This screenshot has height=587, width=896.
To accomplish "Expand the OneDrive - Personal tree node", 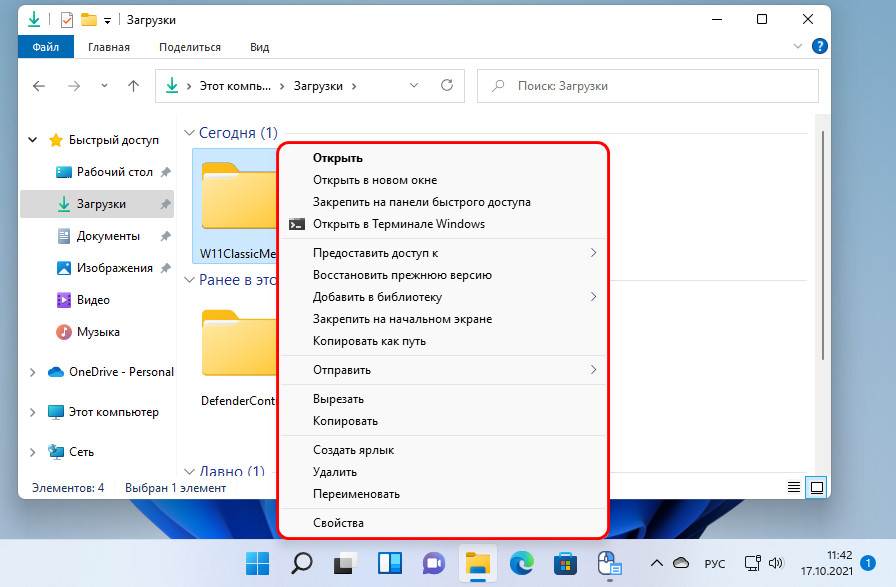I will tap(33, 372).
